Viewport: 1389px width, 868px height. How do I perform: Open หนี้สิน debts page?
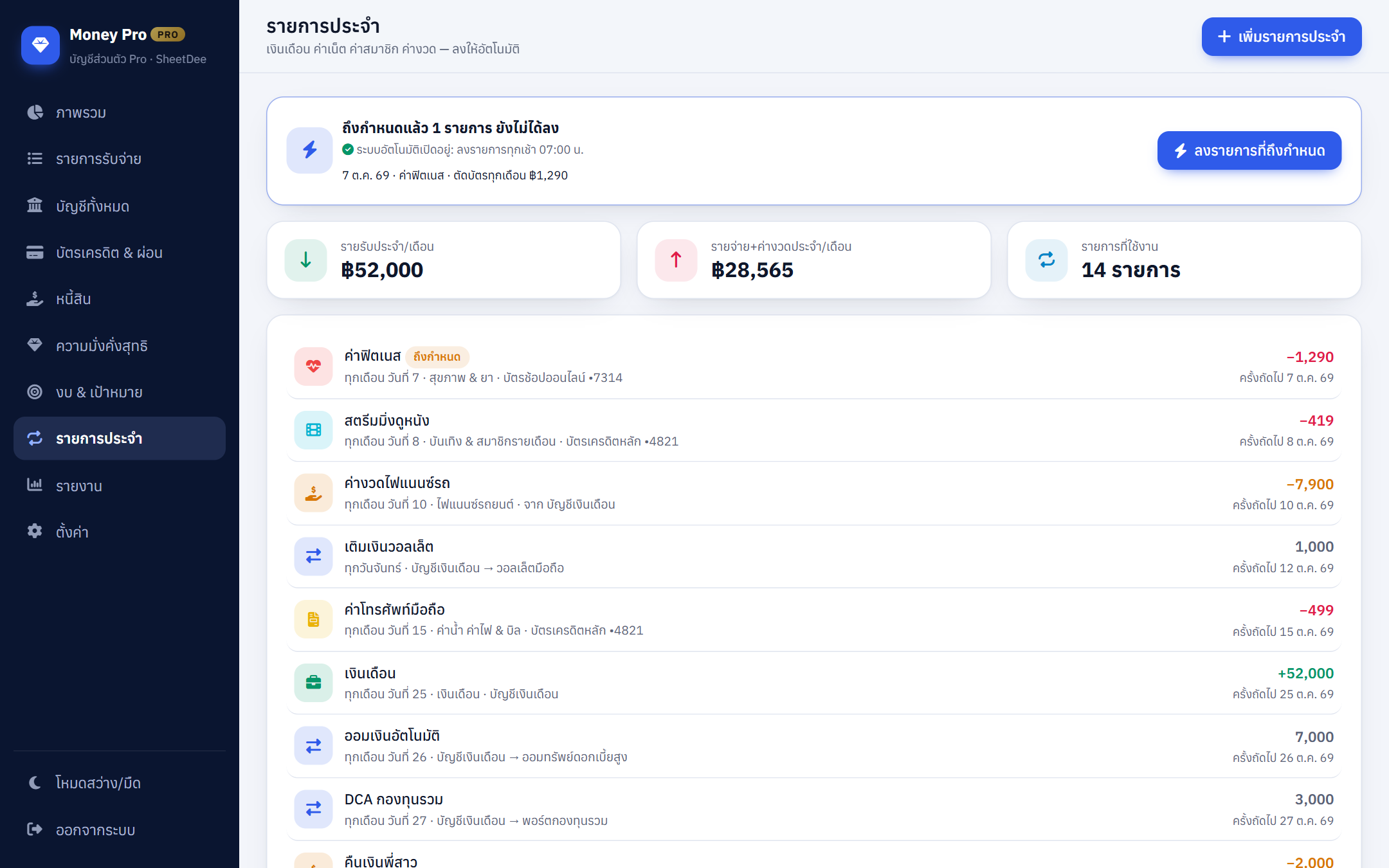pos(120,299)
